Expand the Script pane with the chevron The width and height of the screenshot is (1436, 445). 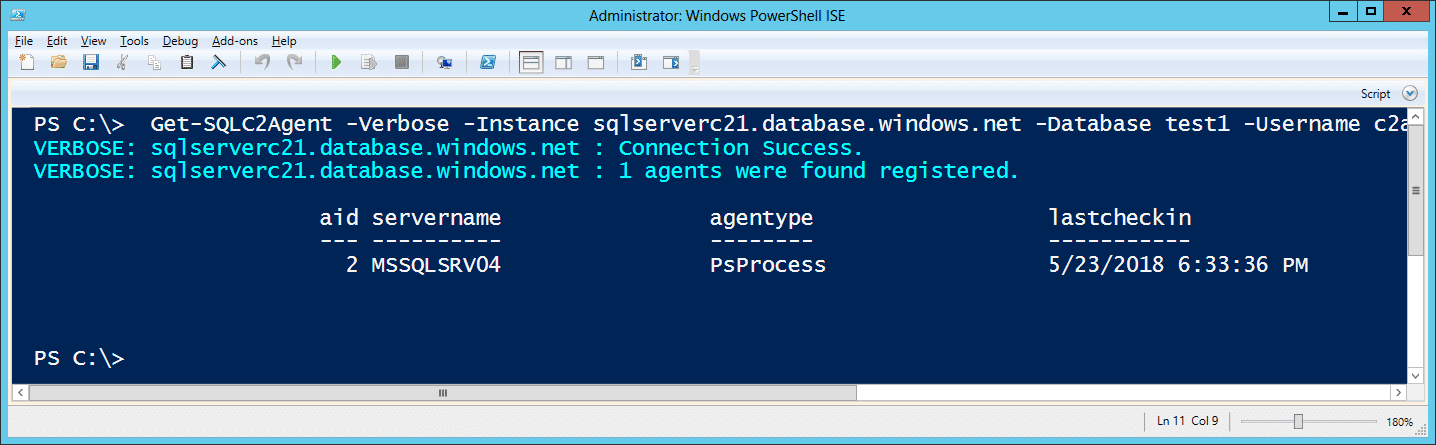pyautogui.click(x=1410, y=93)
